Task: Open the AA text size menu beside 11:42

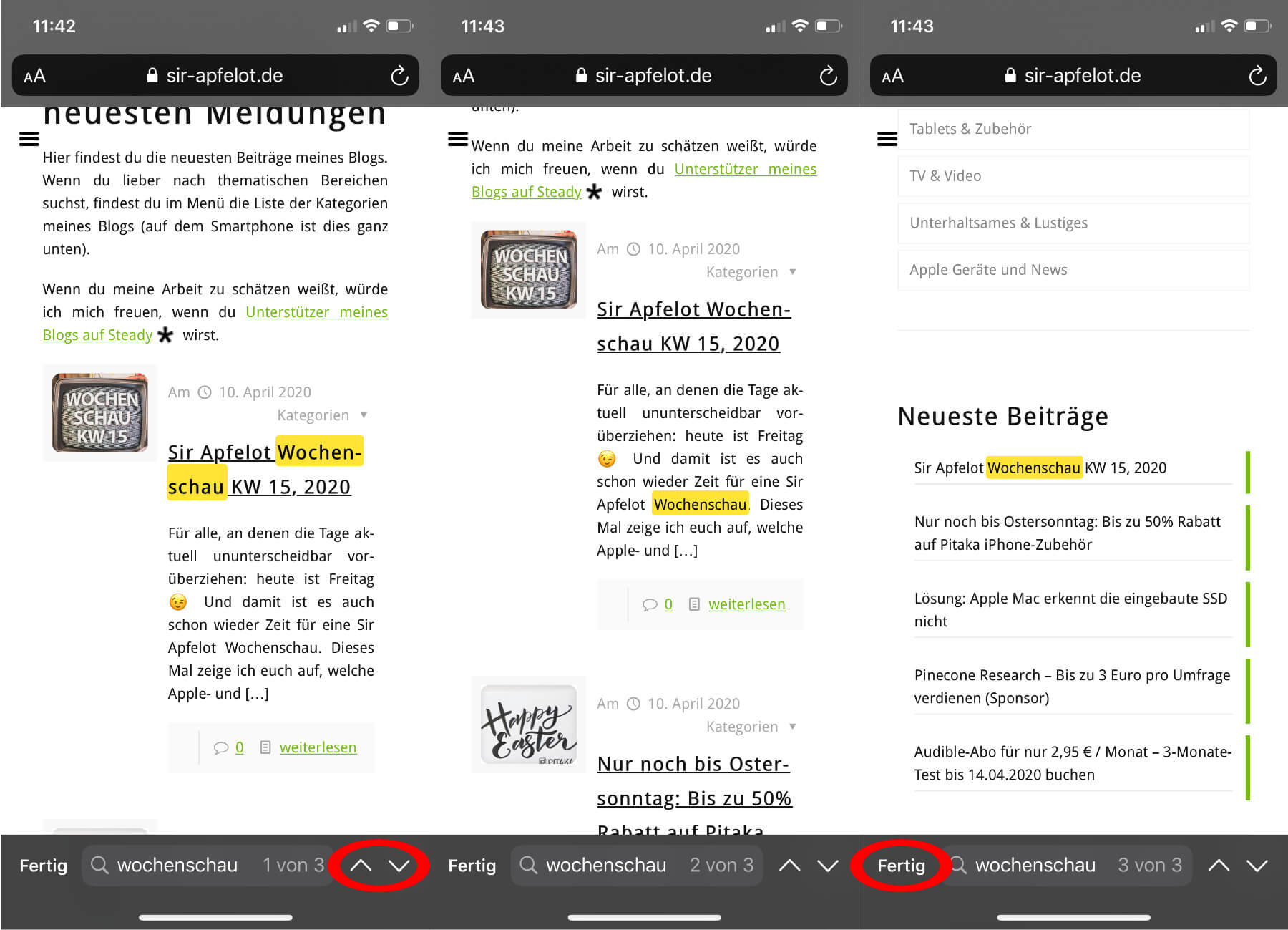Action: [x=34, y=76]
